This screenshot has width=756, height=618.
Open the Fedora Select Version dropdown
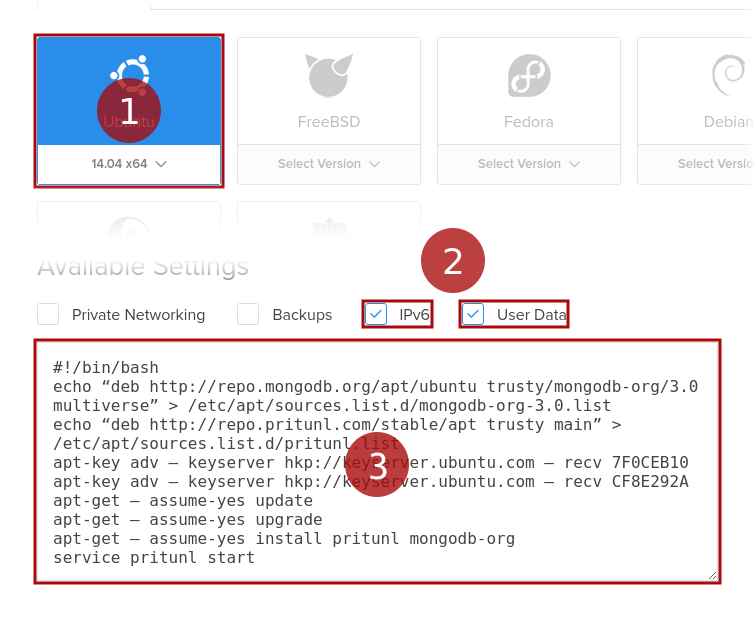529,164
